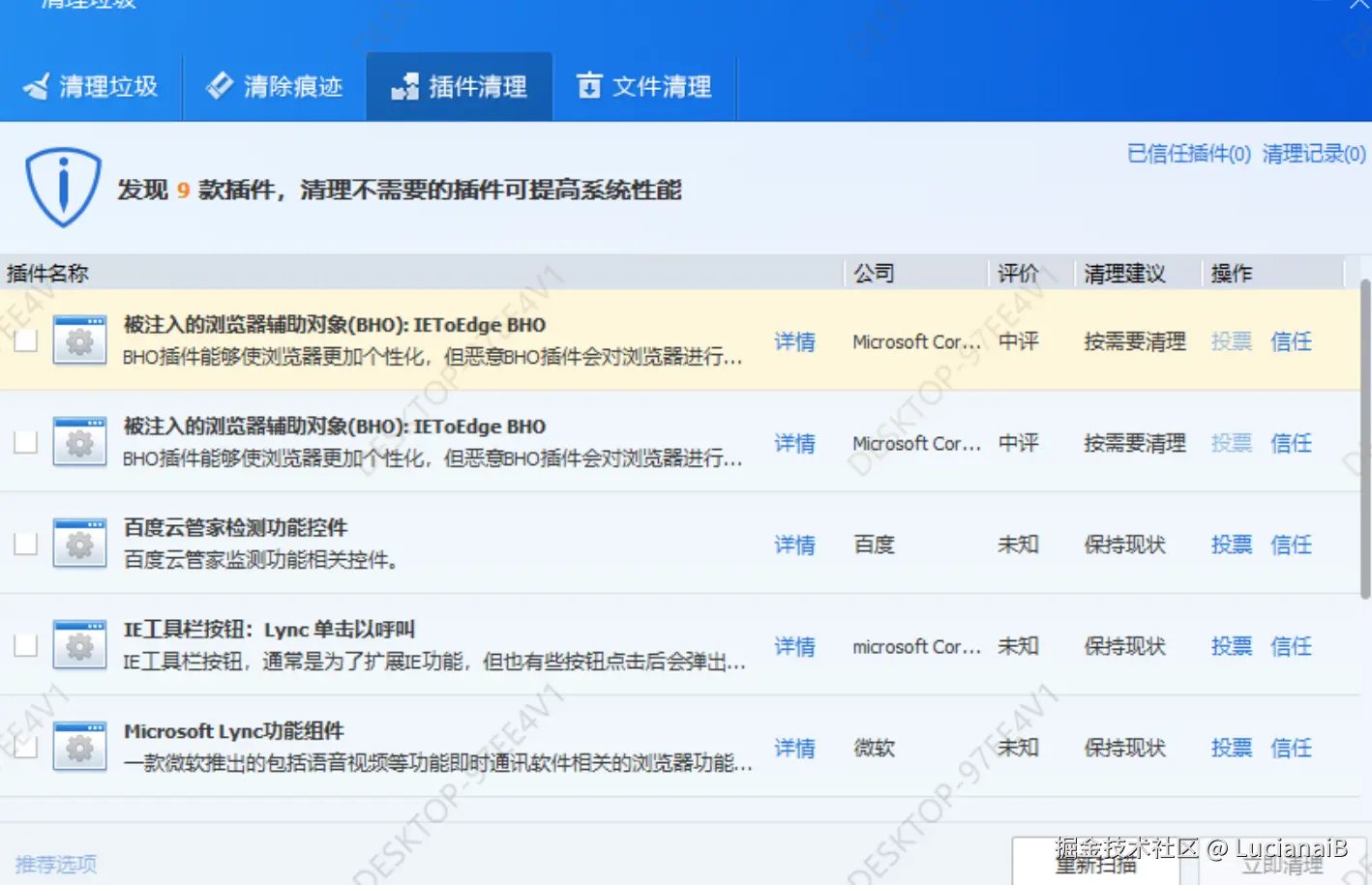
Task: Click the gear icon of the first IEToEdge BHO plugin
Action: [x=79, y=339]
